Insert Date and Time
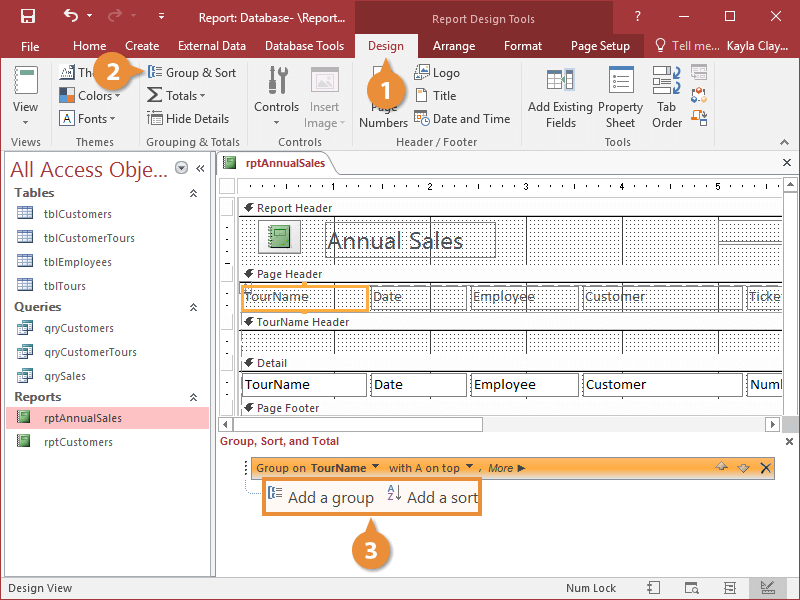 tap(462, 118)
